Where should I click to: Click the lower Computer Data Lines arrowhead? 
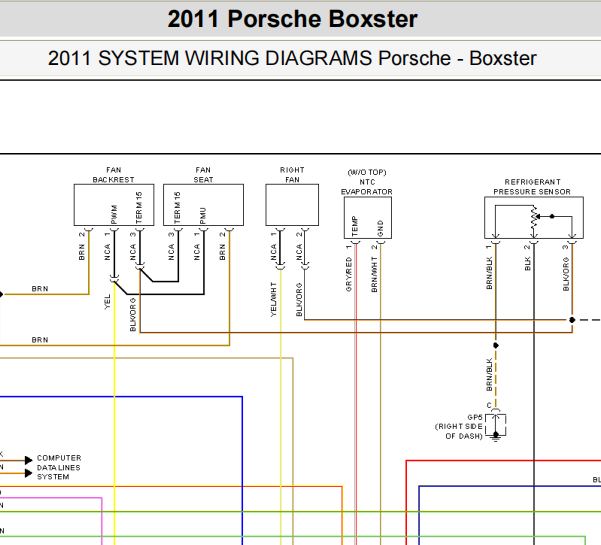(x=28, y=473)
